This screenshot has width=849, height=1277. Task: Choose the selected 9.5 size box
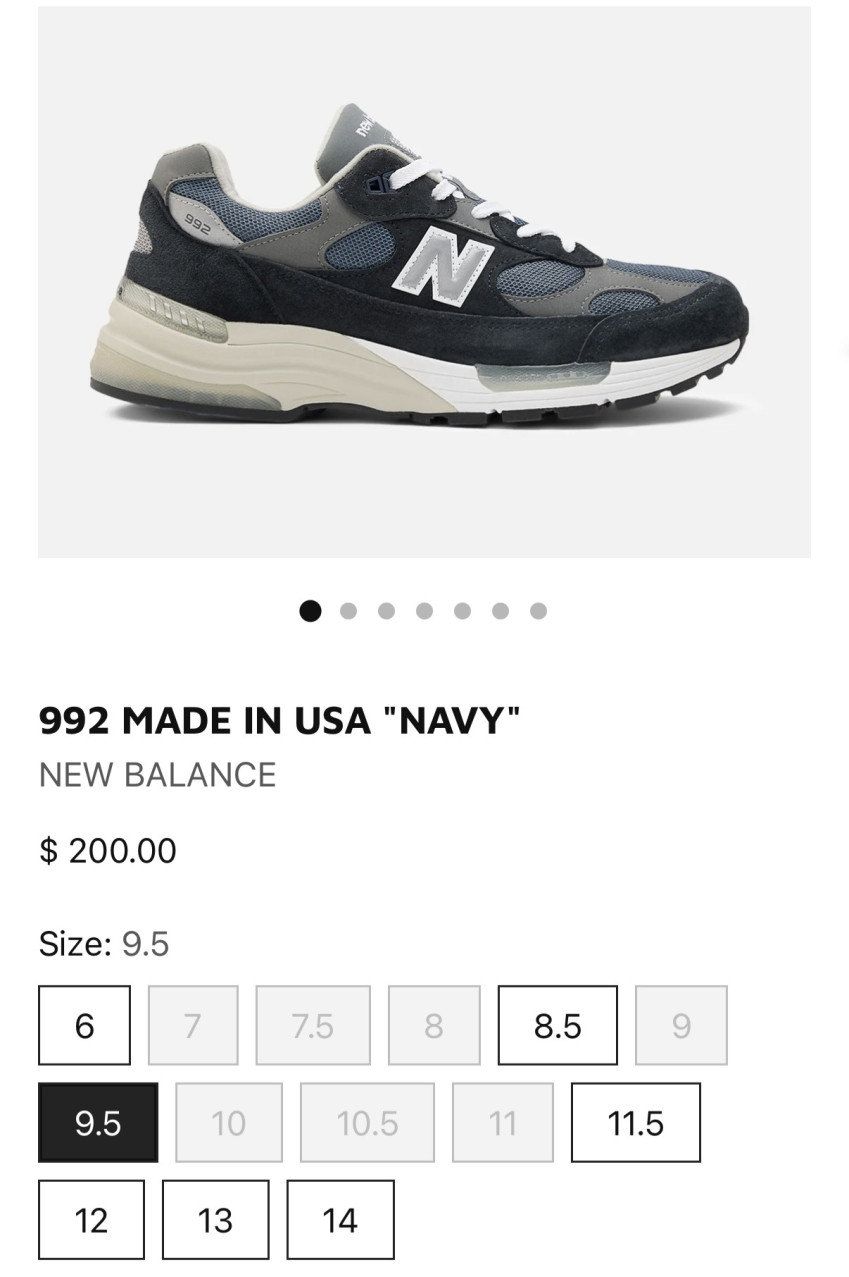pos(98,1122)
